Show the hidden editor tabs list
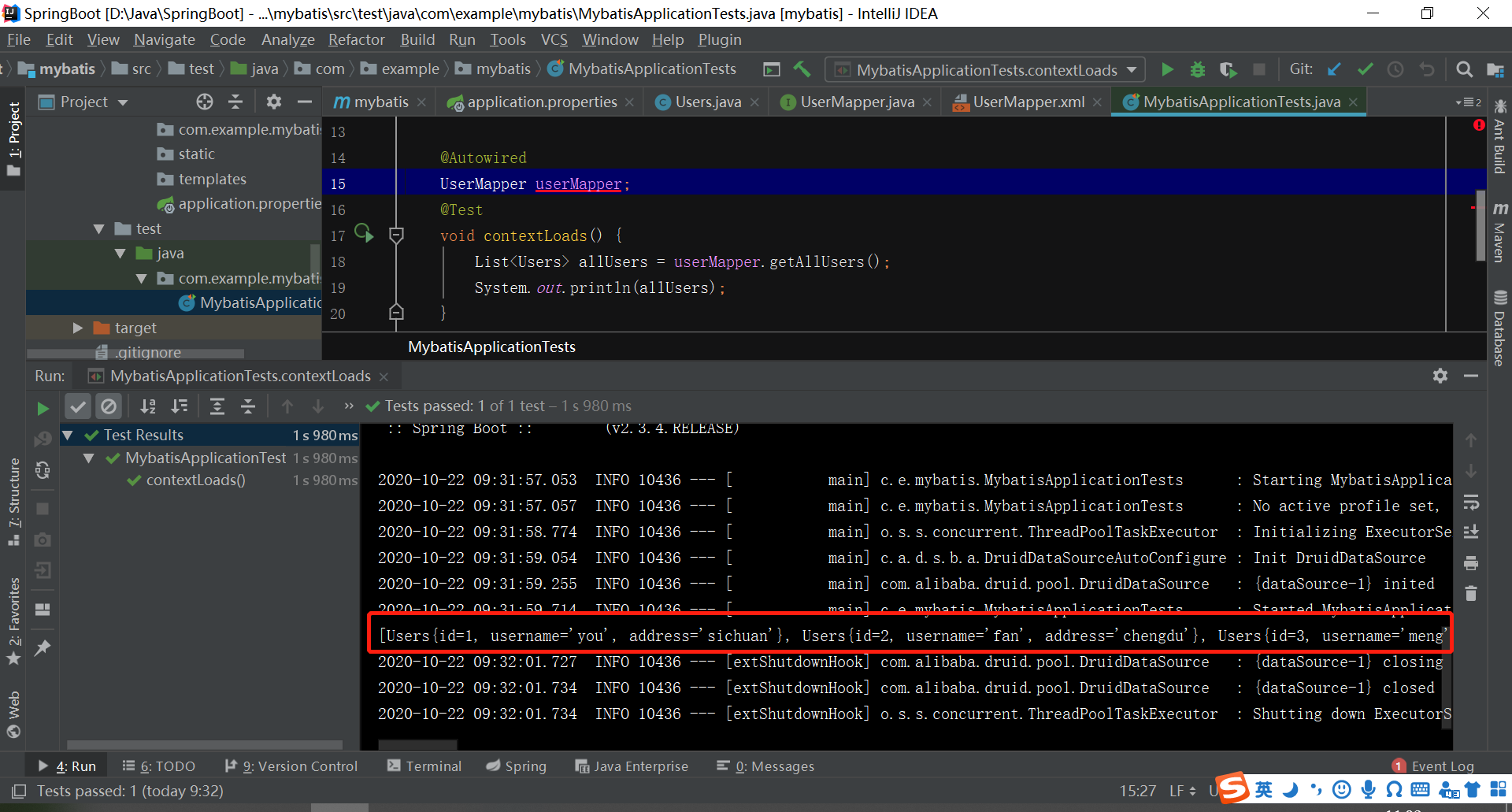Image resolution: width=1512 pixels, height=812 pixels. tap(1469, 102)
